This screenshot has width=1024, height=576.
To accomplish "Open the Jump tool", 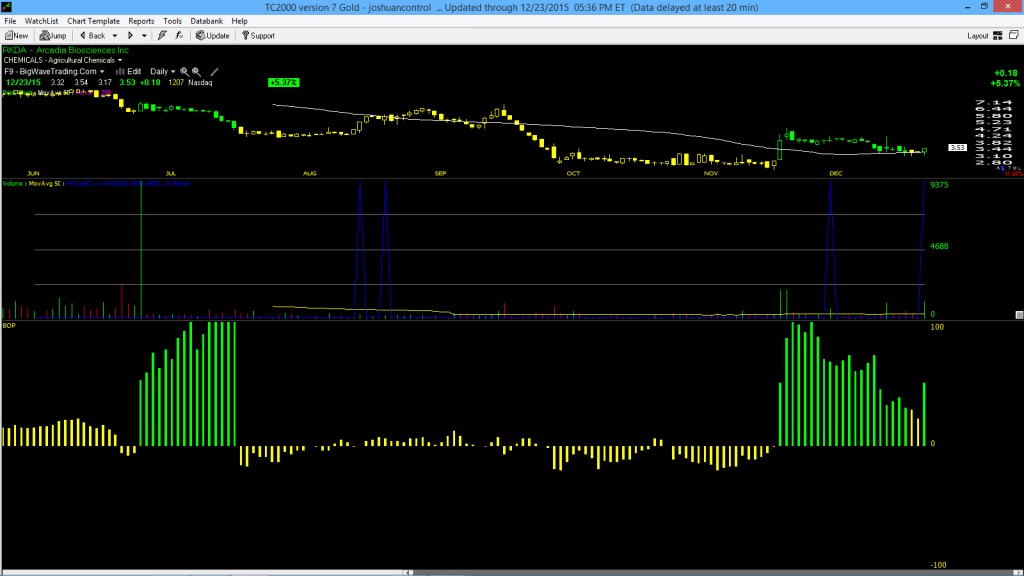I will (x=53, y=36).
